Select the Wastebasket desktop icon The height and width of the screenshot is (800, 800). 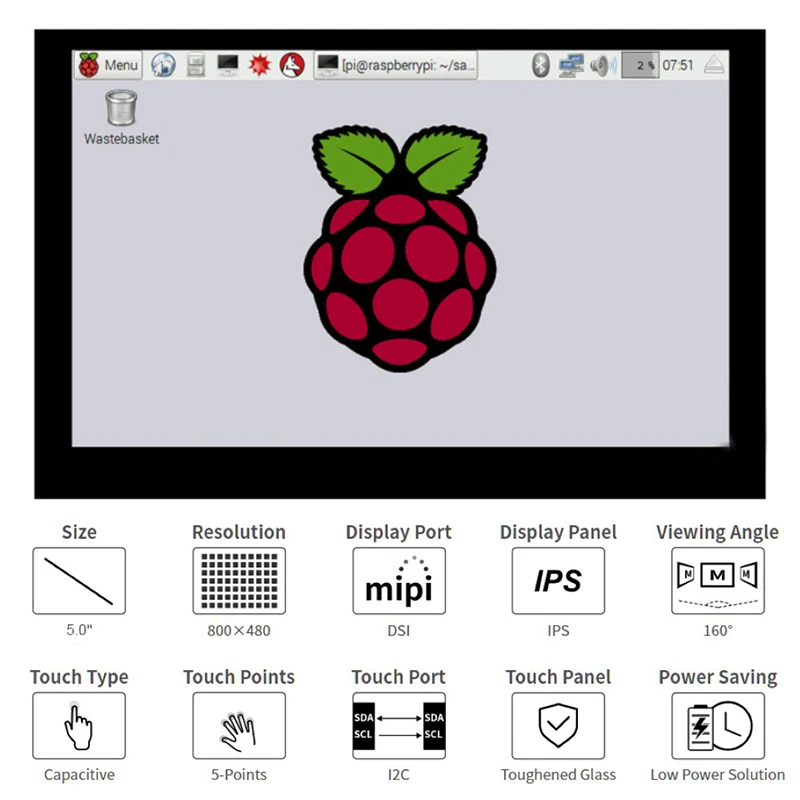click(121, 118)
